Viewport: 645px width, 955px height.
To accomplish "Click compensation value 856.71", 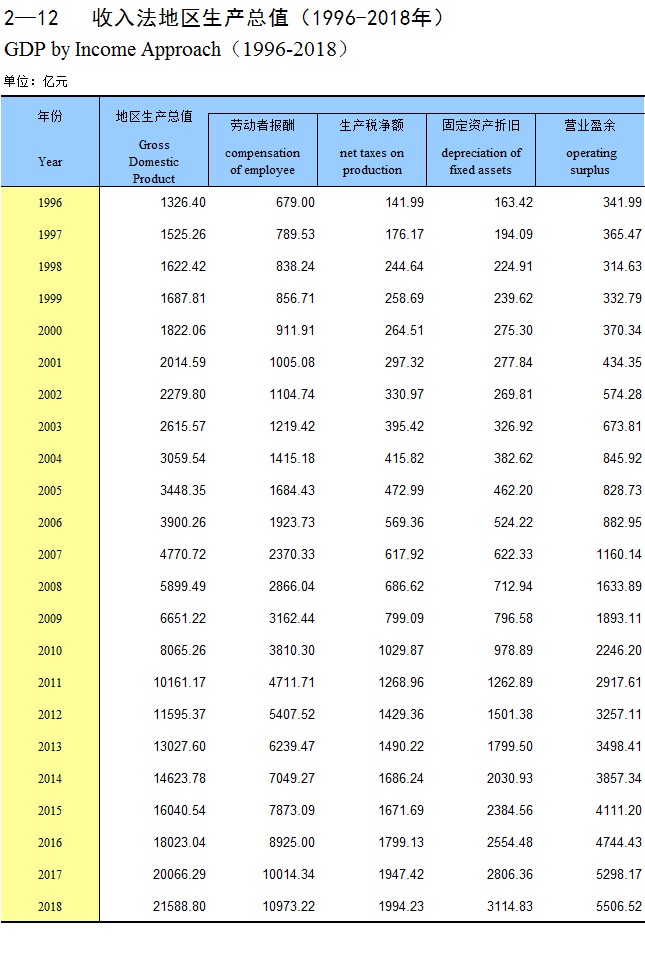I will point(295,298).
